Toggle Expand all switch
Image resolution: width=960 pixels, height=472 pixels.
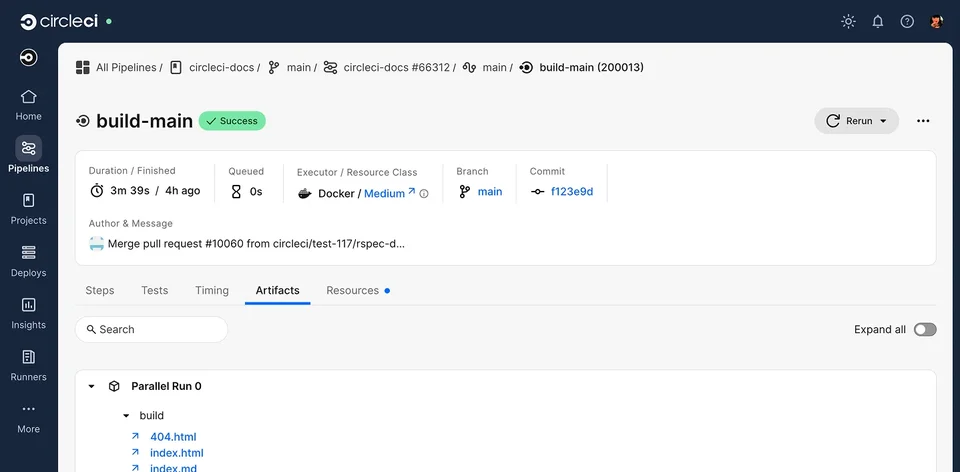pyautogui.click(x=925, y=329)
